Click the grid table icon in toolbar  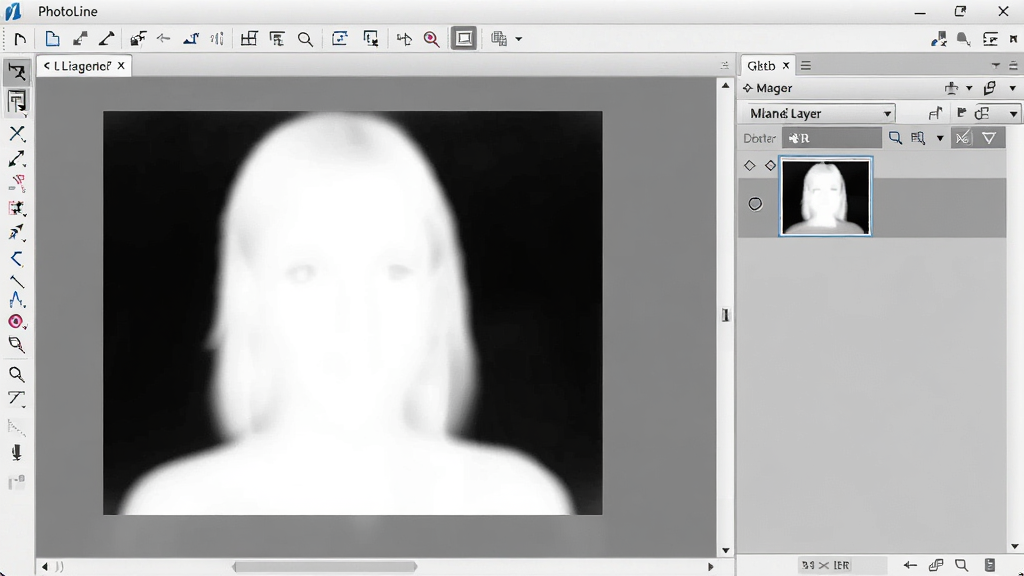[249, 39]
